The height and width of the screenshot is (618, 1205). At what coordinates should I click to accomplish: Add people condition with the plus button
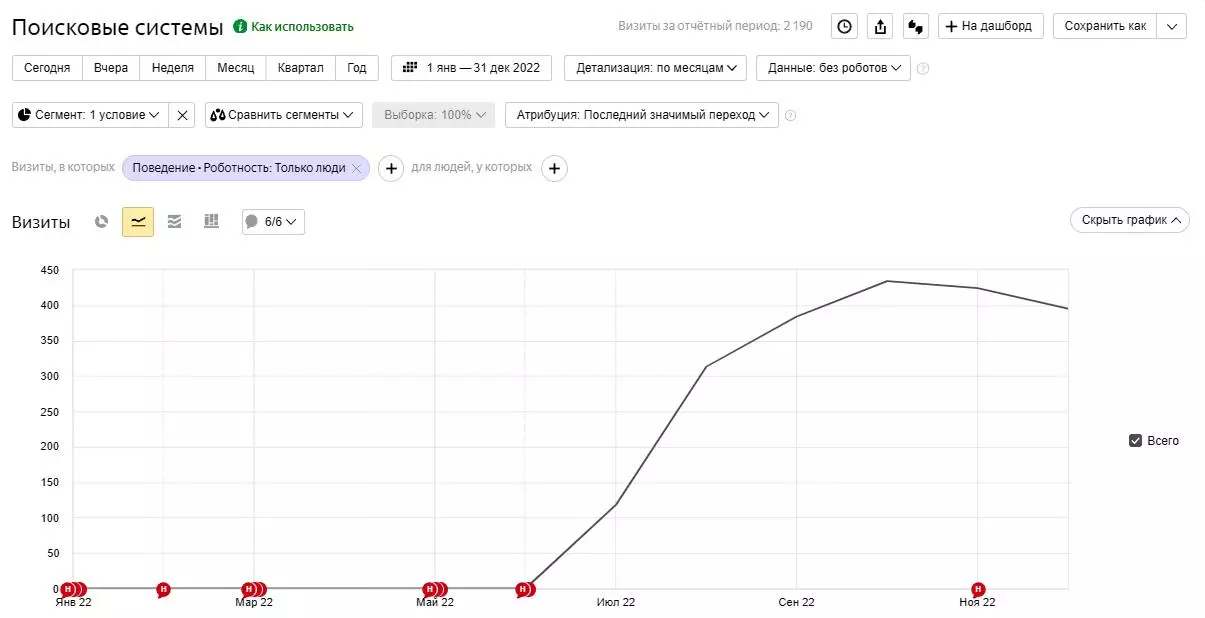pos(554,169)
